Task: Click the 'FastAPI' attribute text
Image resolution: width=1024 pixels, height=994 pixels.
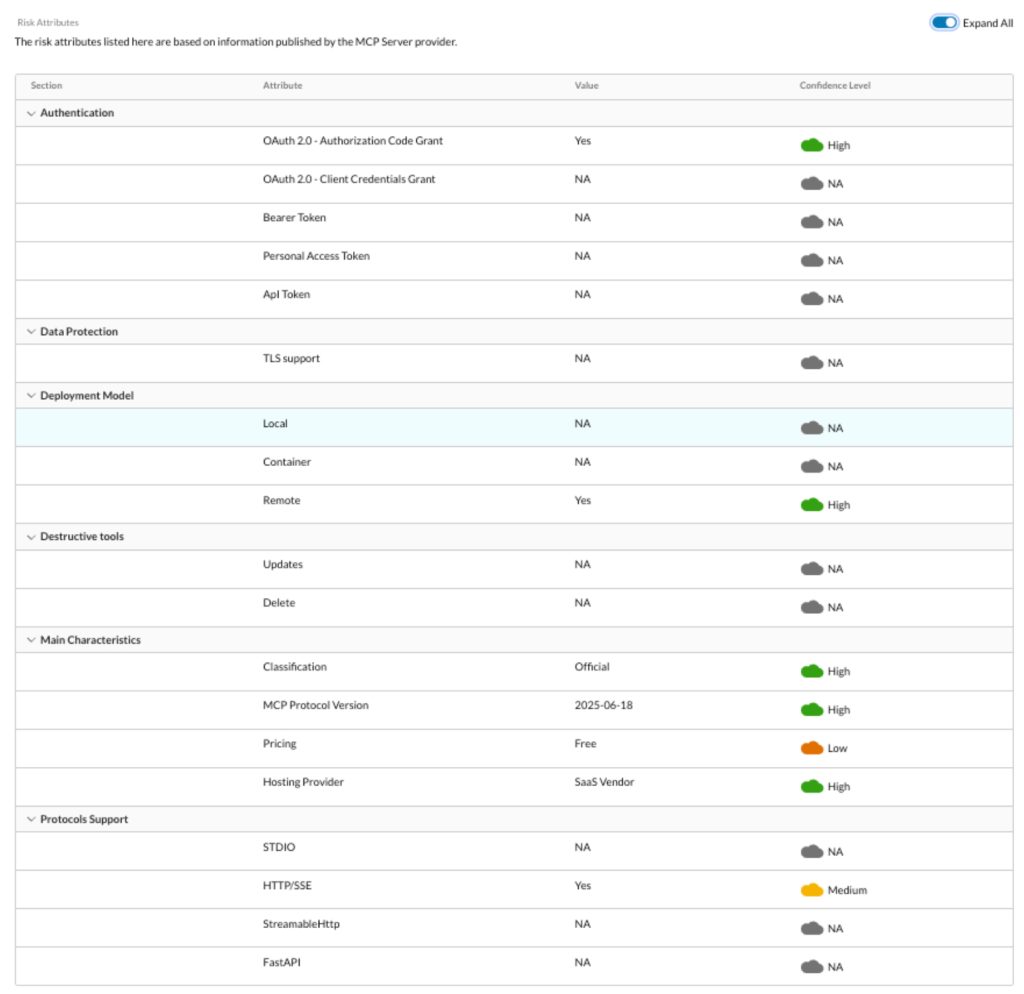Action: click(x=281, y=963)
